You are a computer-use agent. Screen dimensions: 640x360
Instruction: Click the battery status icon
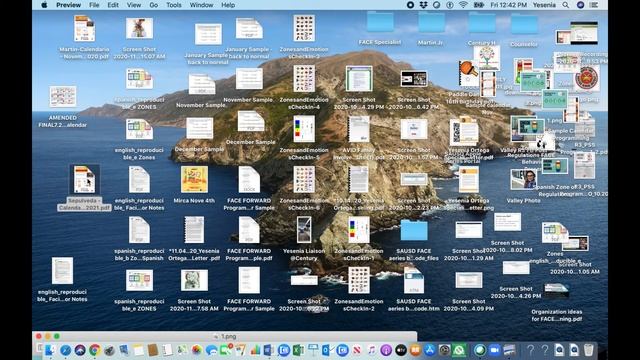pos(478,5)
